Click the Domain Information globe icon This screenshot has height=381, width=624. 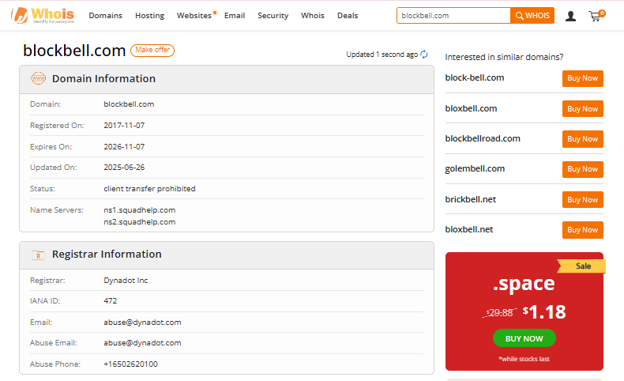(38, 78)
